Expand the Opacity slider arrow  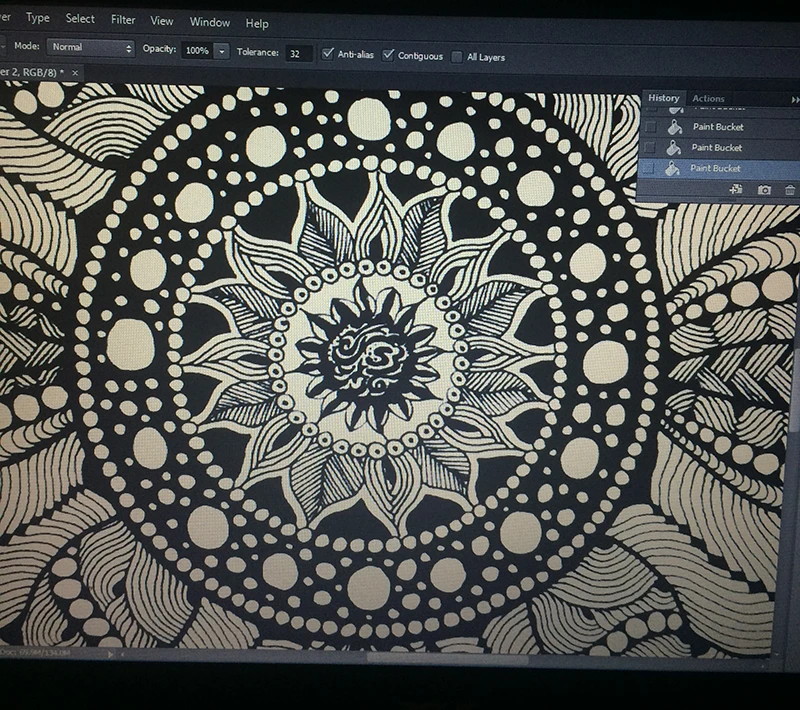[221, 50]
